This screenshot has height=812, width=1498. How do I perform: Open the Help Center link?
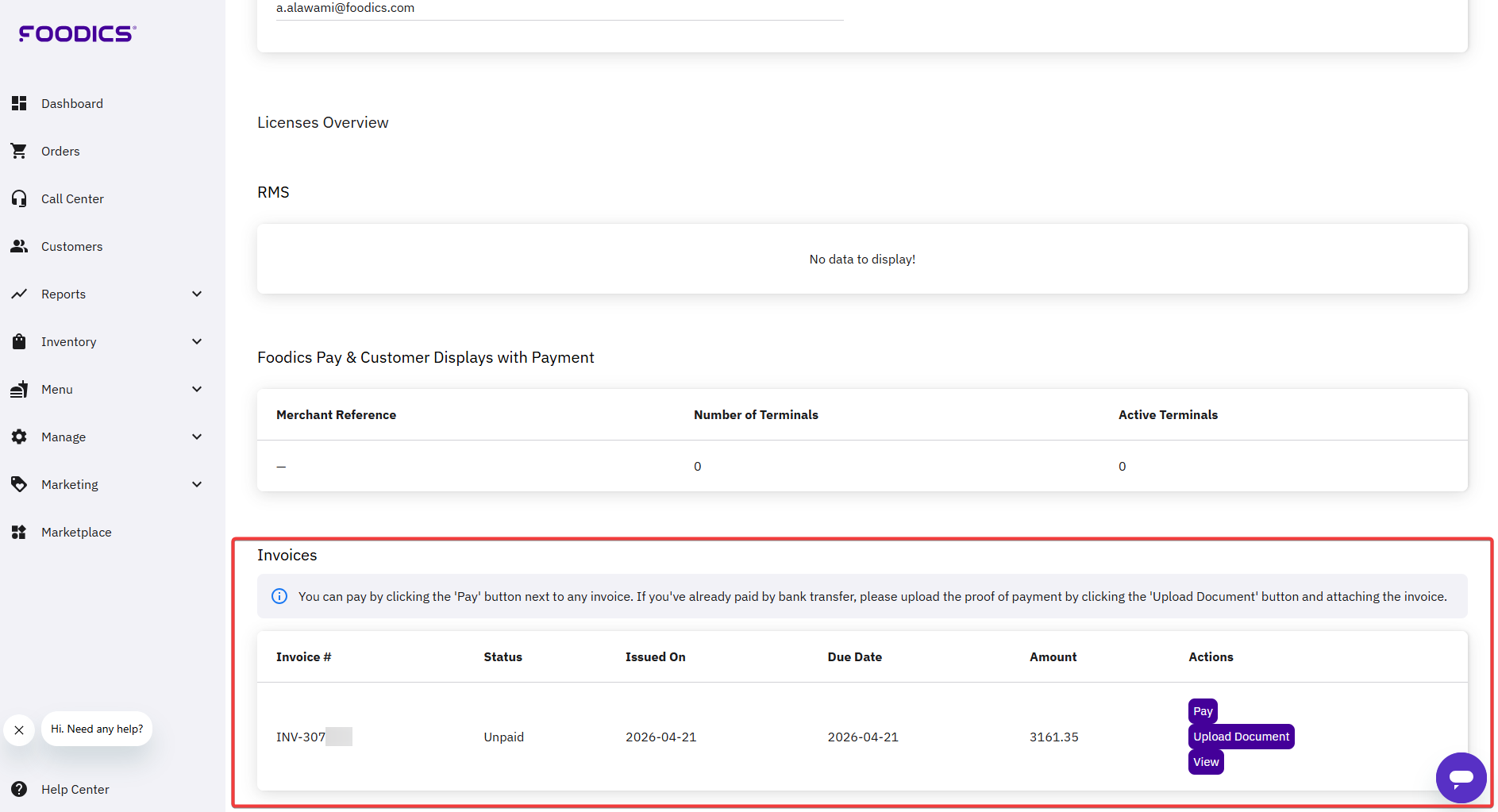point(75,789)
